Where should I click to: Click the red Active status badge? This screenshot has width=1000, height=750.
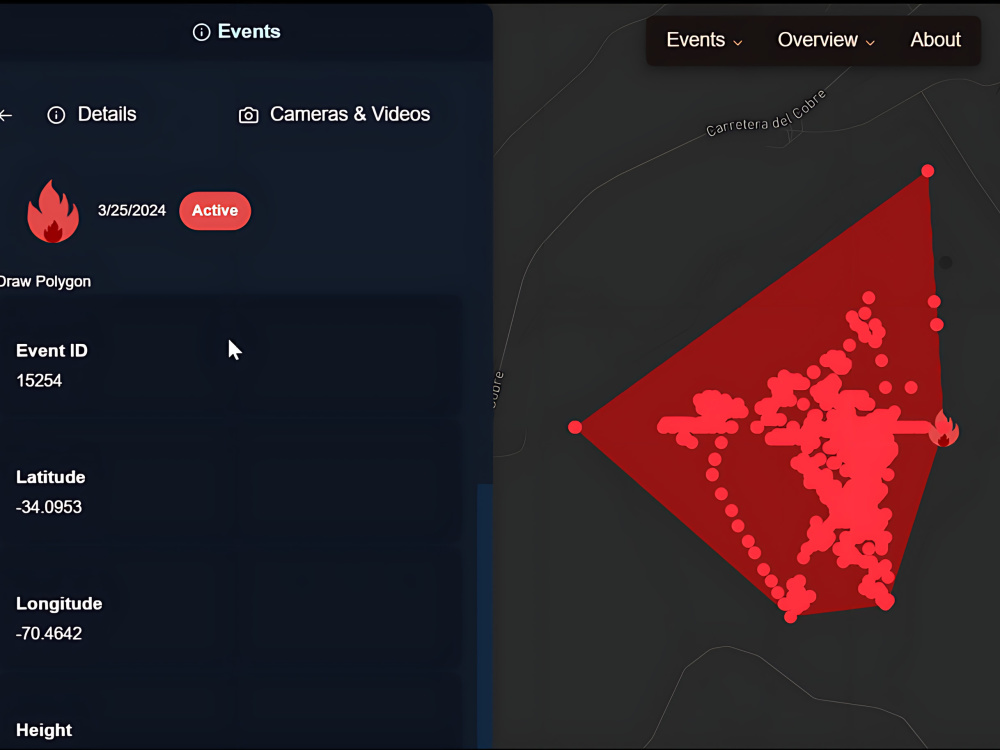(215, 210)
